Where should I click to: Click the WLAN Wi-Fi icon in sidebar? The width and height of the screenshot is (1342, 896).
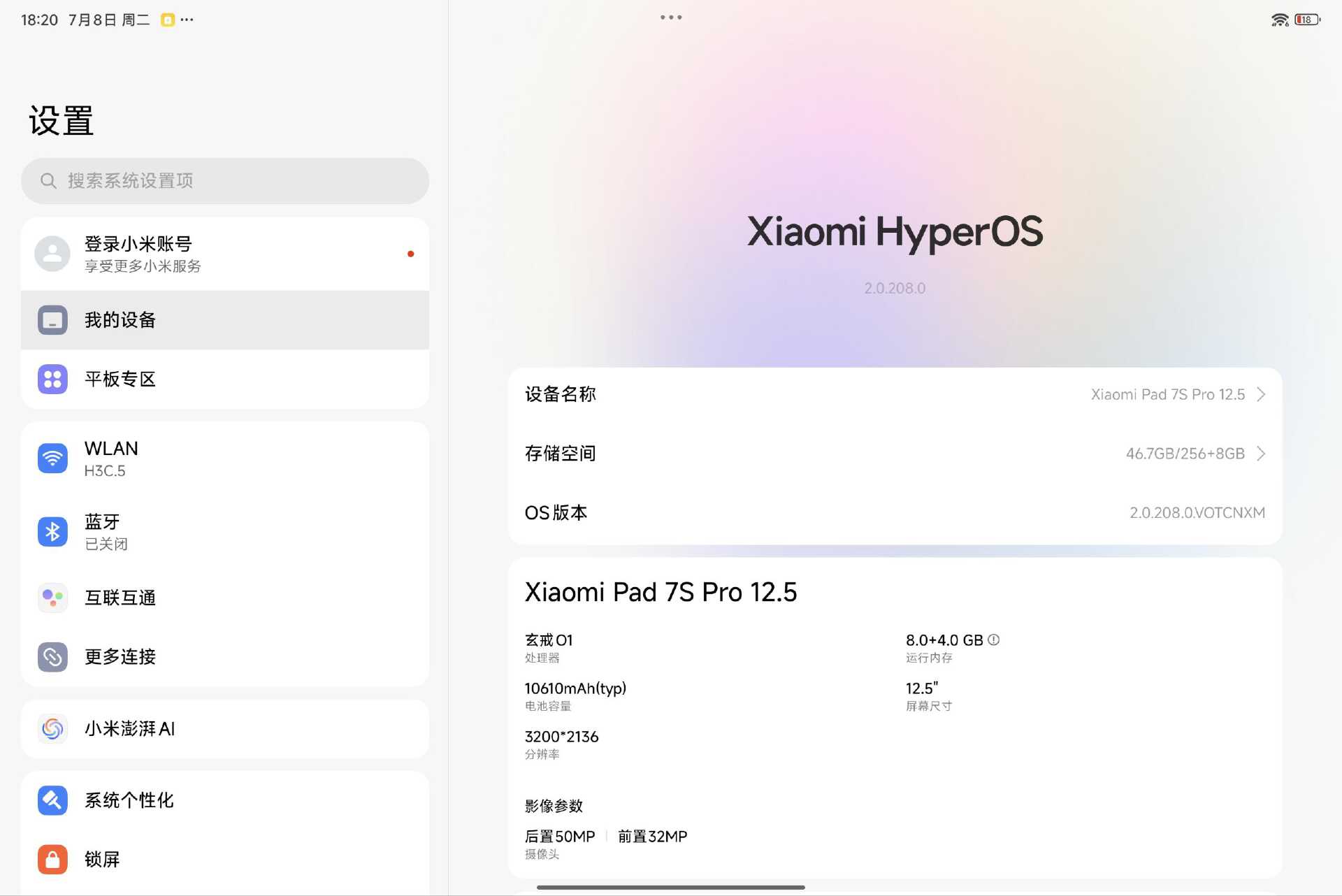52,458
